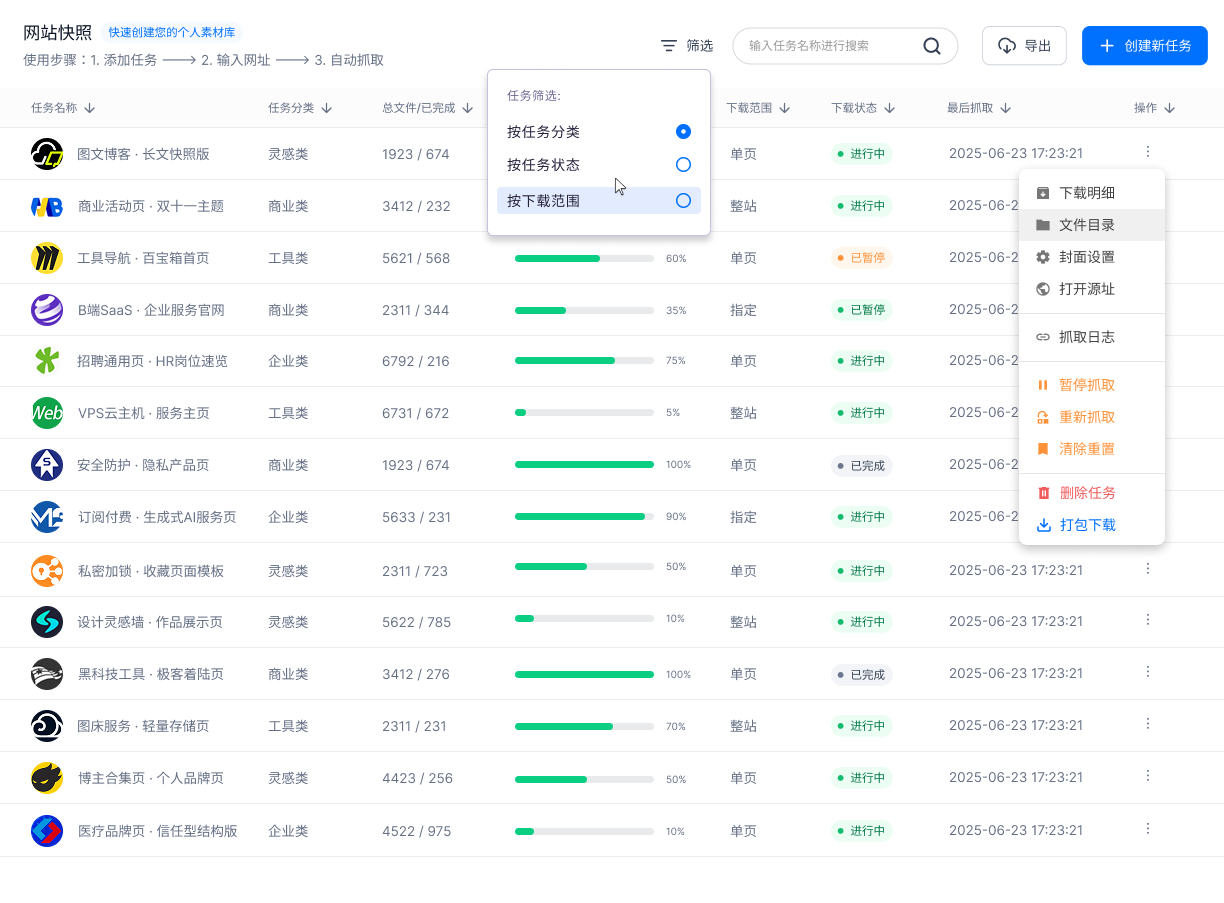Open logo of 商业活动页 · 双十一主题
1224x903 pixels.
pos(47,206)
